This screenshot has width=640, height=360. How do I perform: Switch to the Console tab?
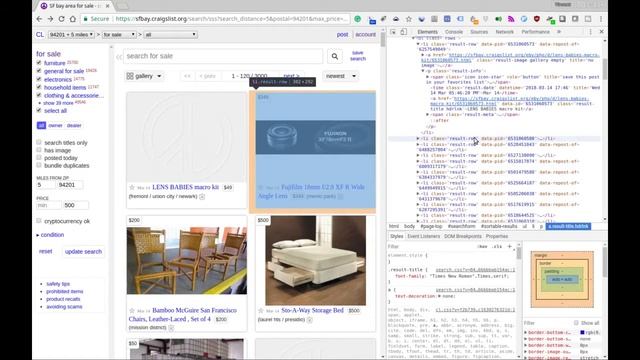tap(454, 32)
